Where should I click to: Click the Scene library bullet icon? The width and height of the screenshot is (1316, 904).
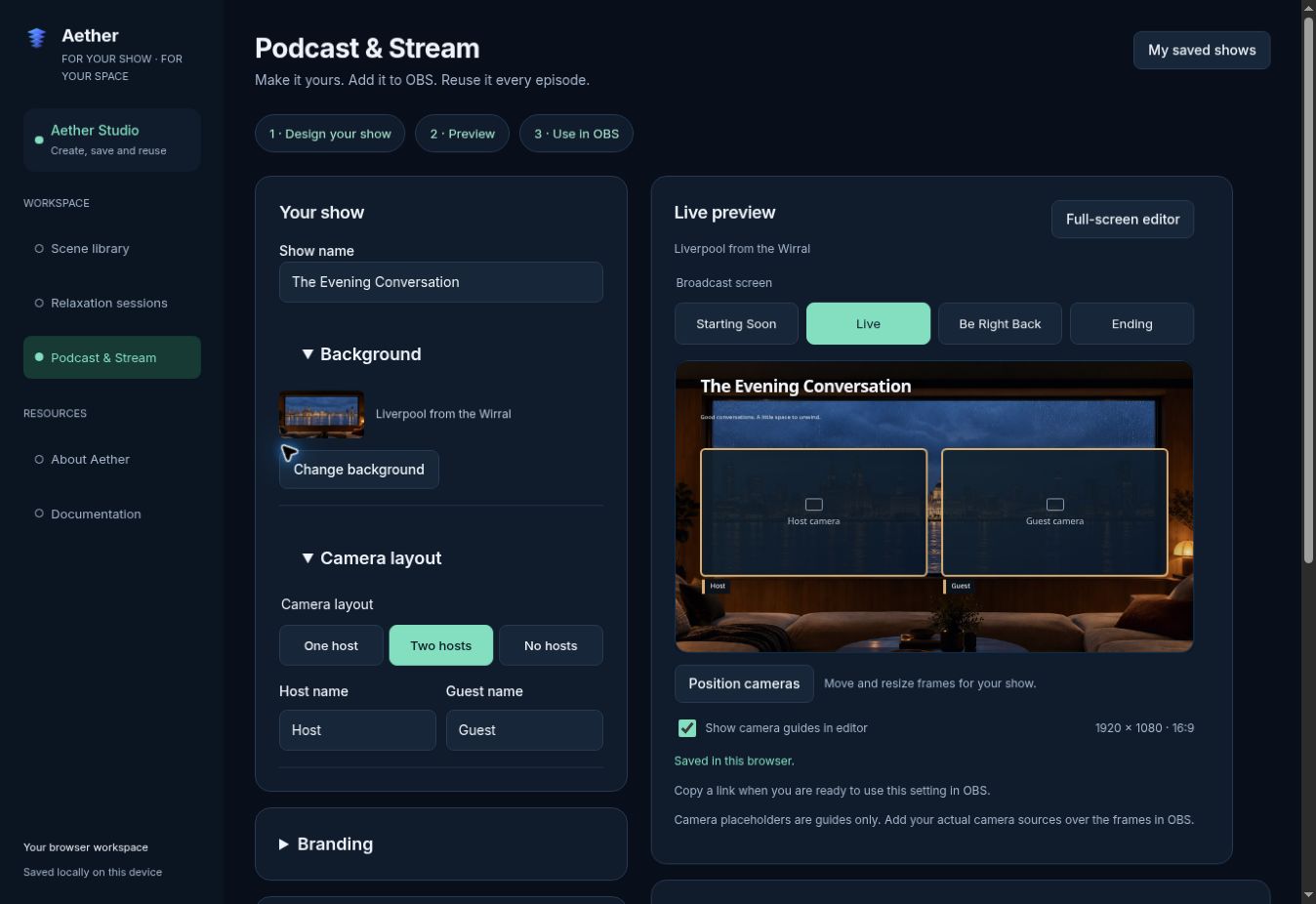tap(39, 249)
